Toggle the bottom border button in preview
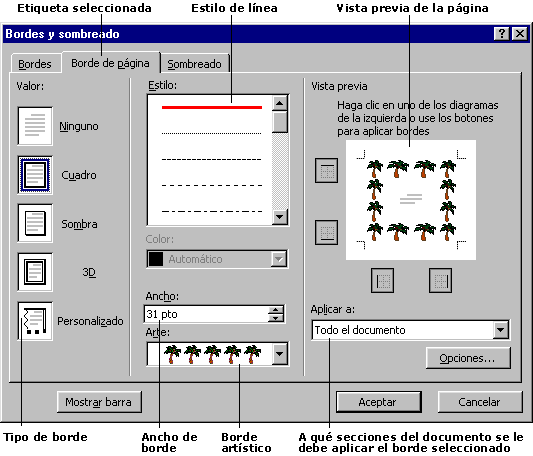Viewport: 533px width, 456px height. (x=326, y=233)
